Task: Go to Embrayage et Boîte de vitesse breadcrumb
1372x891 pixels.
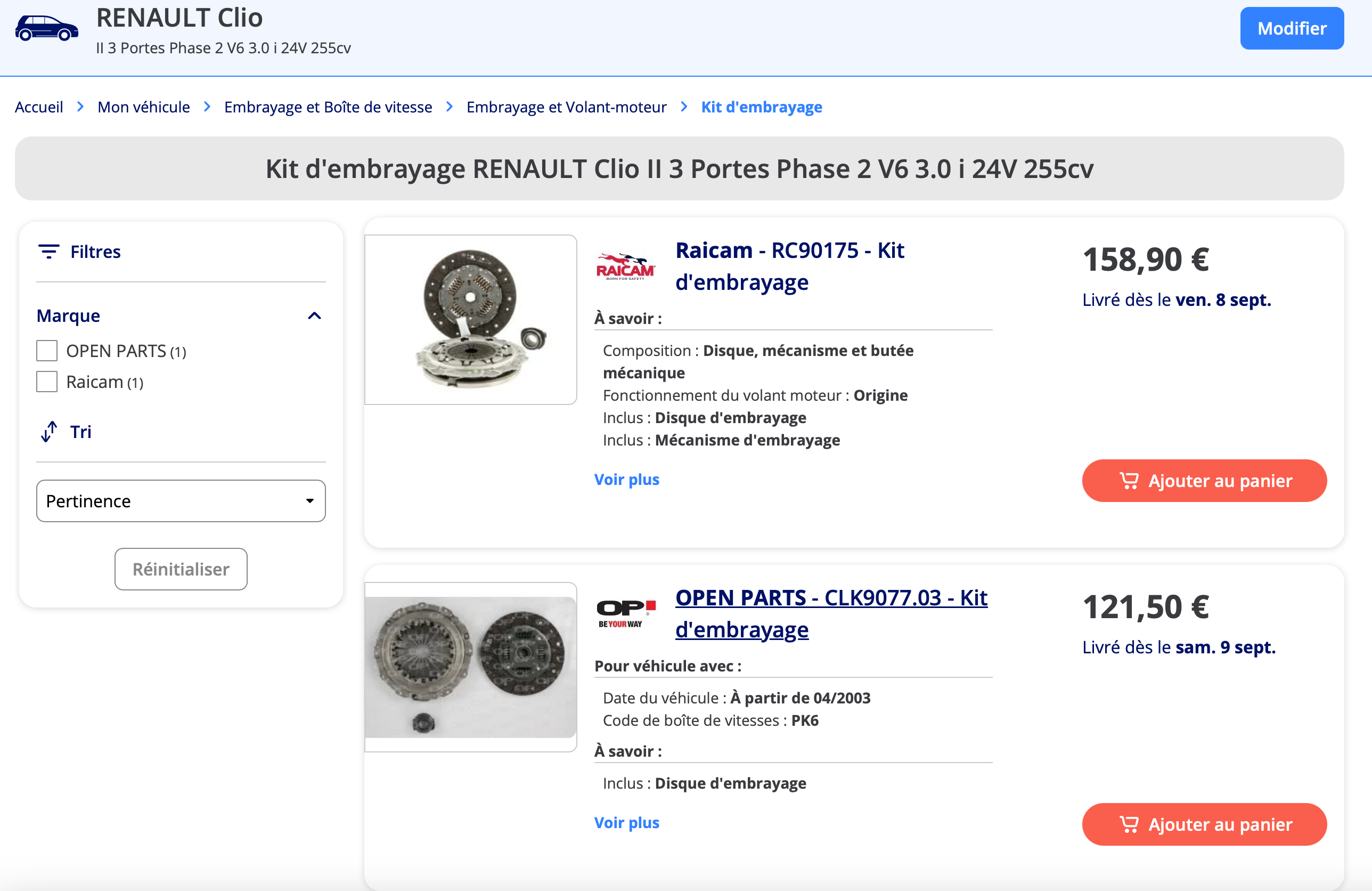Action: tap(328, 107)
